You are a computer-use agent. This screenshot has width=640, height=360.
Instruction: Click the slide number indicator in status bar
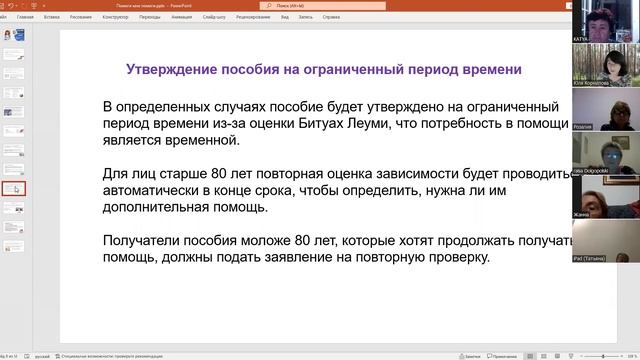[9, 356]
